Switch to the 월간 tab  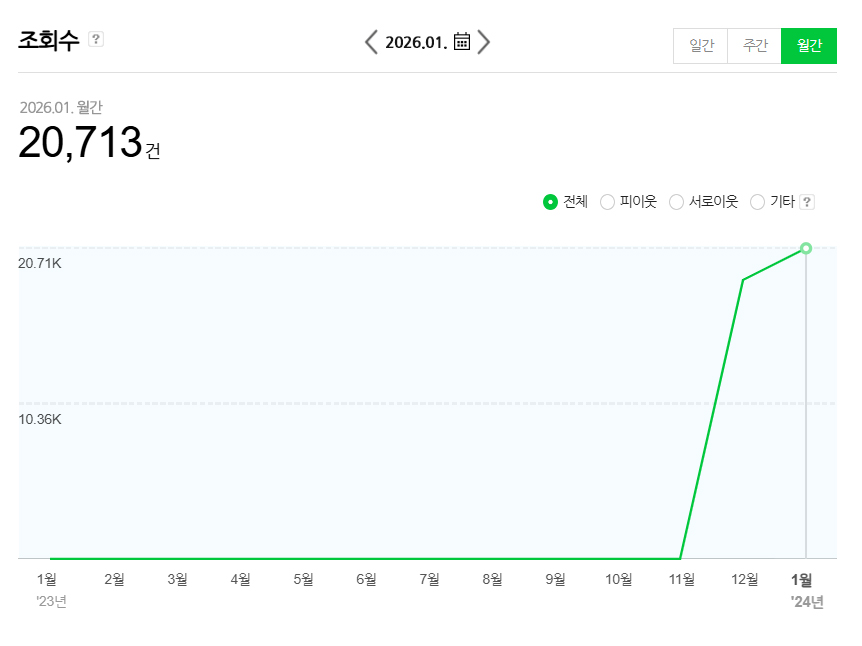tap(808, 46)
